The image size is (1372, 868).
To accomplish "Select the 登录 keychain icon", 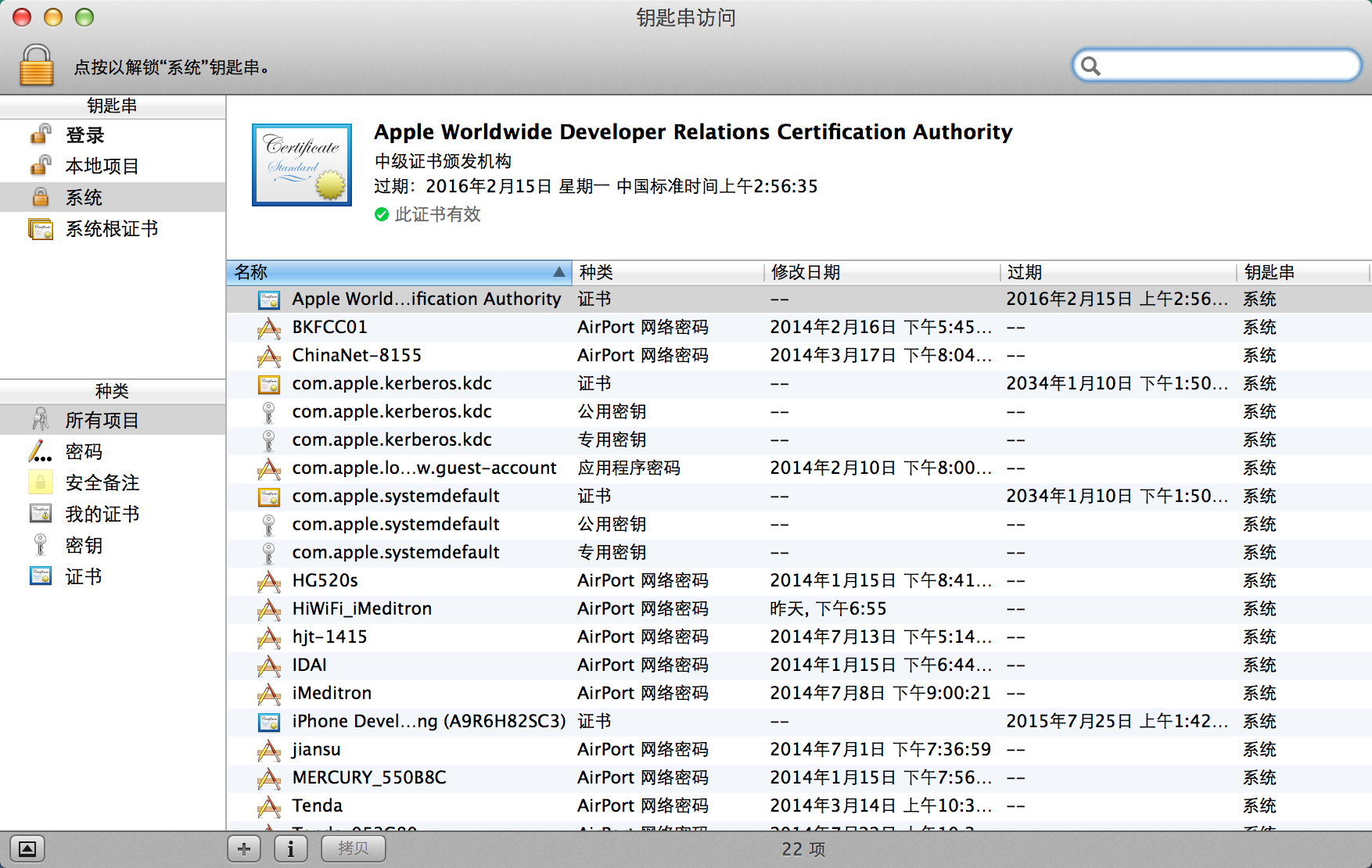I will tap(41, 135).
